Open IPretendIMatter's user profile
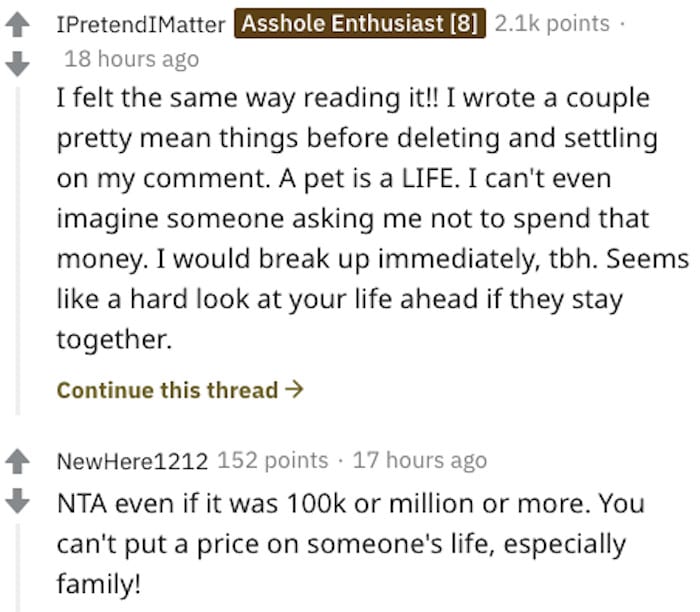 140,23
